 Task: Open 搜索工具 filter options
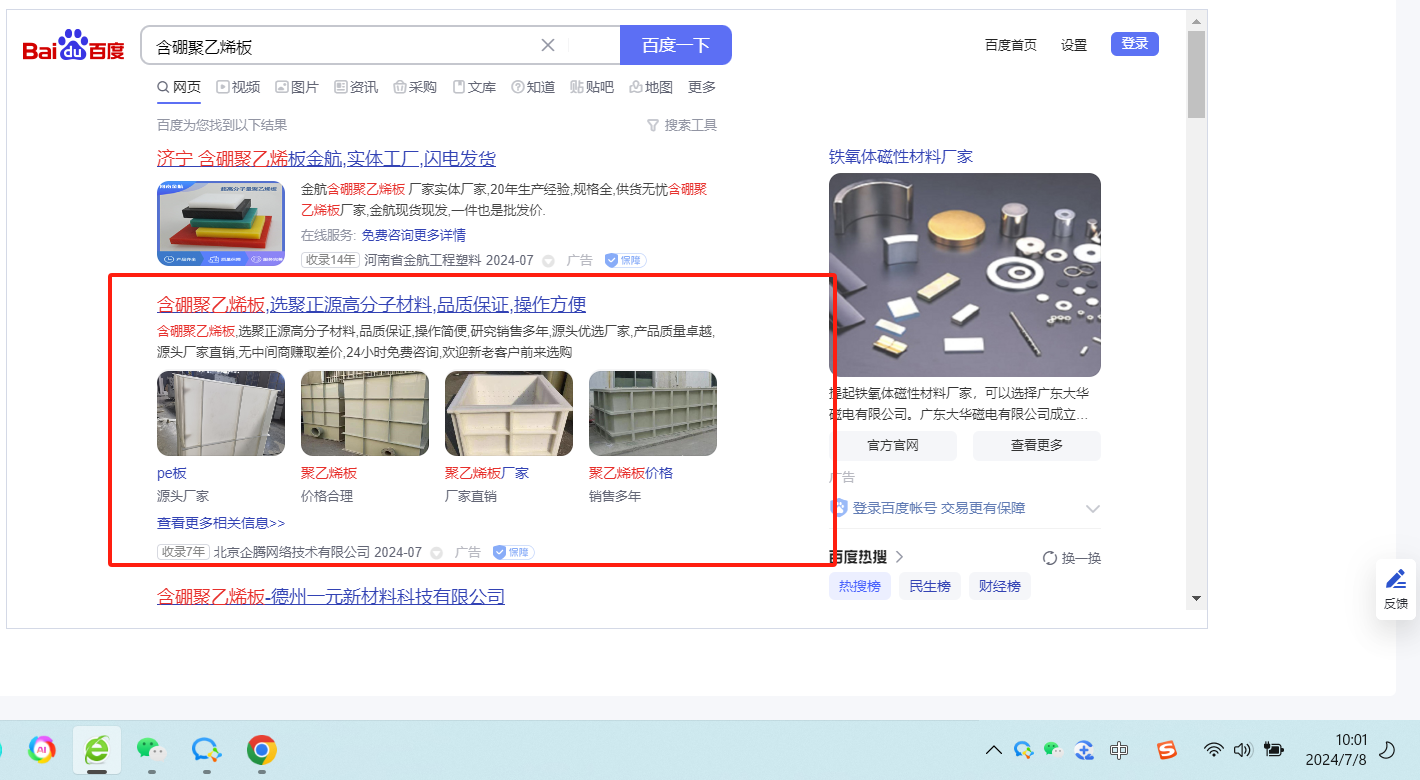[x=682, y=125]
